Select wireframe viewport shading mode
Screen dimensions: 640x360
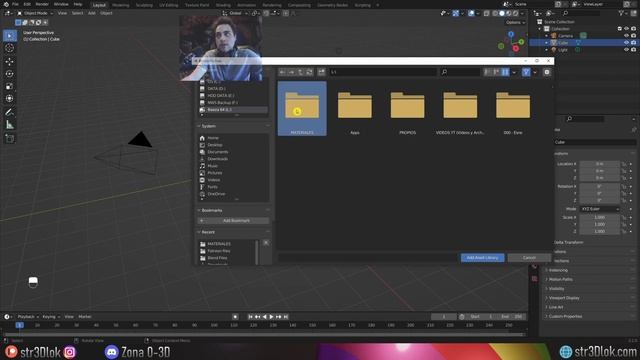coord(495,13)
